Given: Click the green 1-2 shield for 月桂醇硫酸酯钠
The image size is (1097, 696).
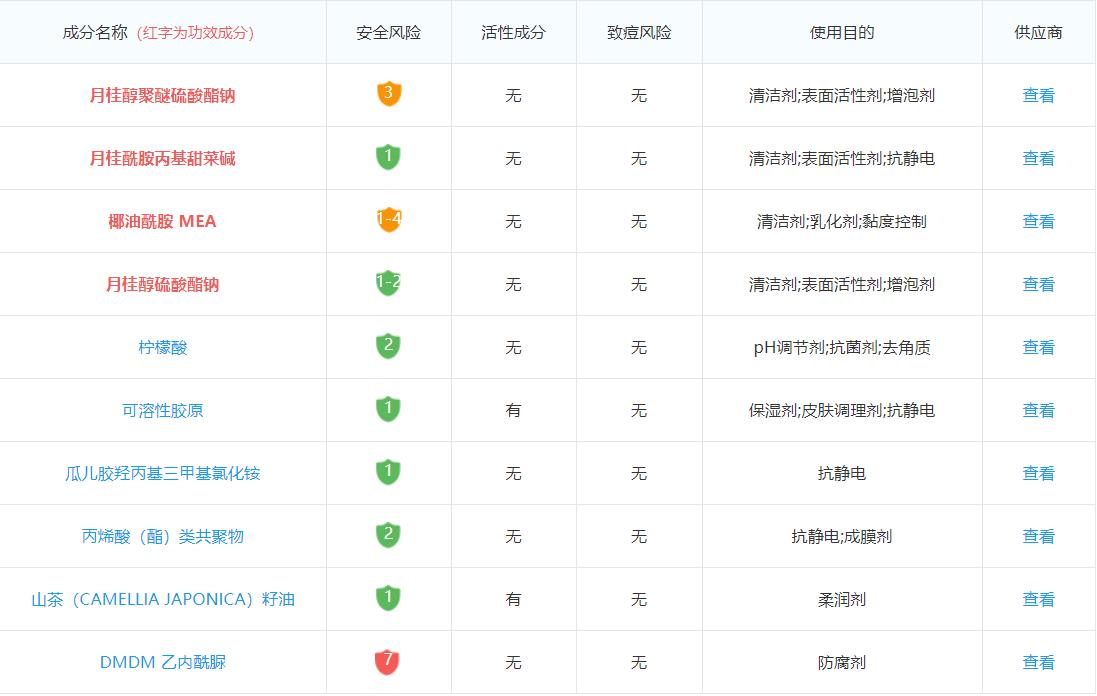Looking at the screenshot, I should (x=388, y=283).
